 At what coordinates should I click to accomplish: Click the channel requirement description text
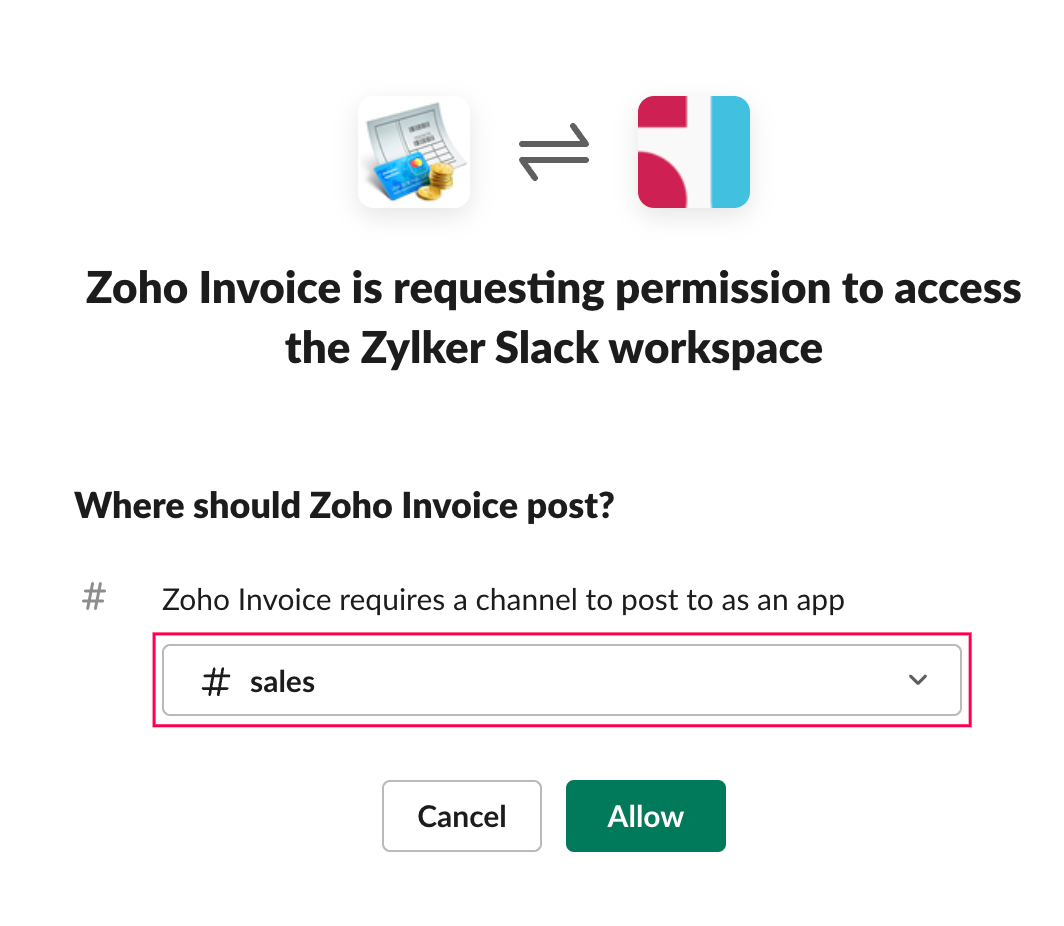click(x=503, y=599)
